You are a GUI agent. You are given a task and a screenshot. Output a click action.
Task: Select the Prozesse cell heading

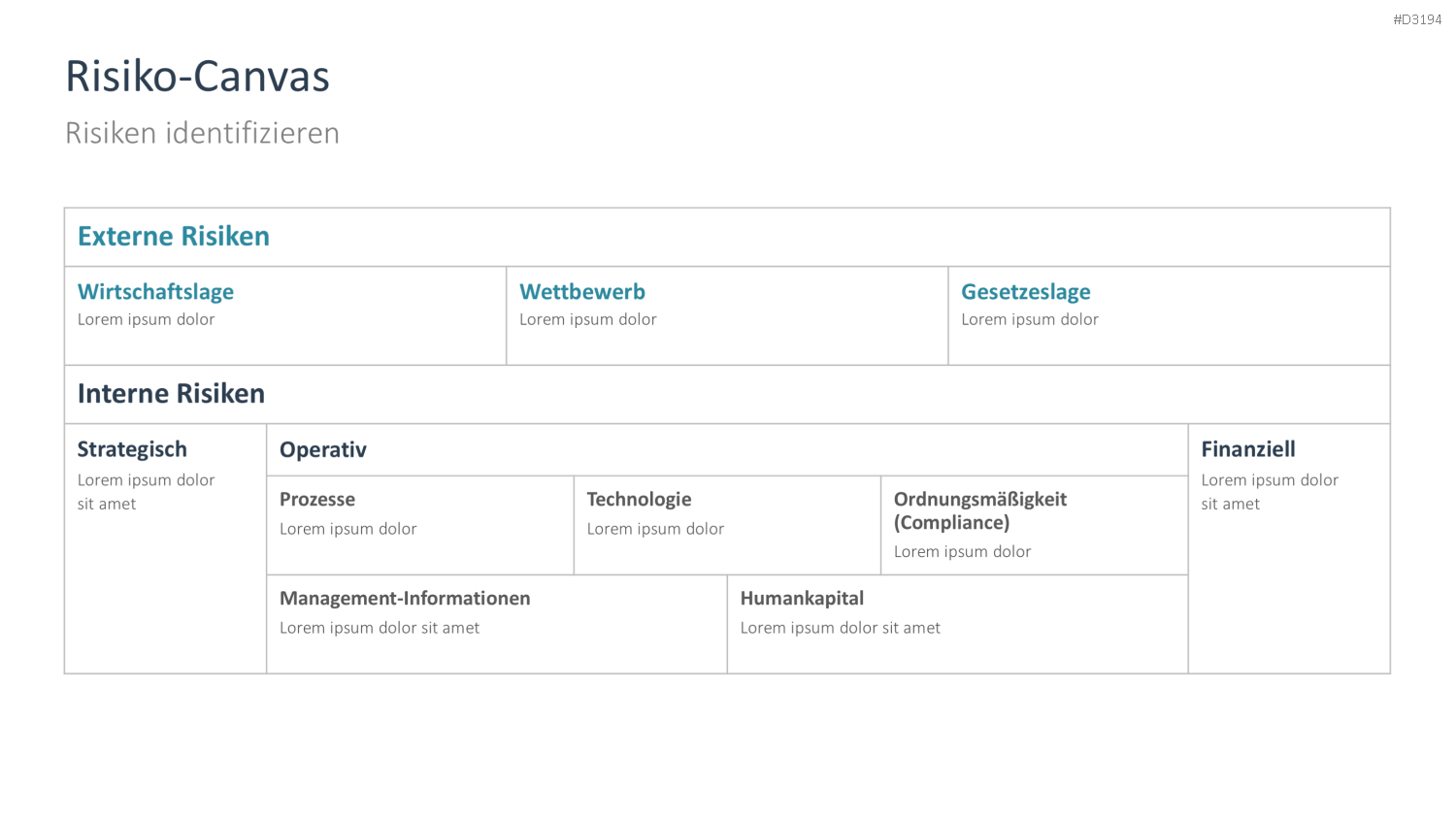(x=317, y=499)
